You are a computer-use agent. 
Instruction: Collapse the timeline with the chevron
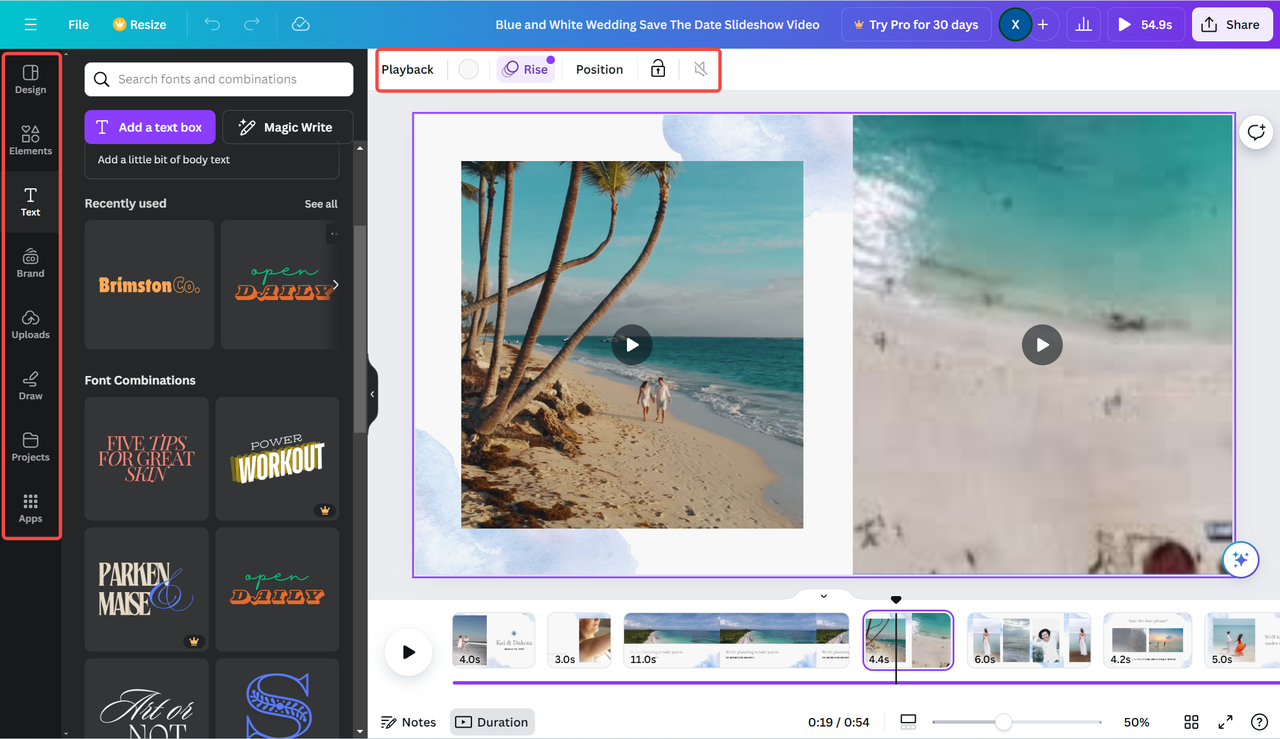(x=822, y=595)
